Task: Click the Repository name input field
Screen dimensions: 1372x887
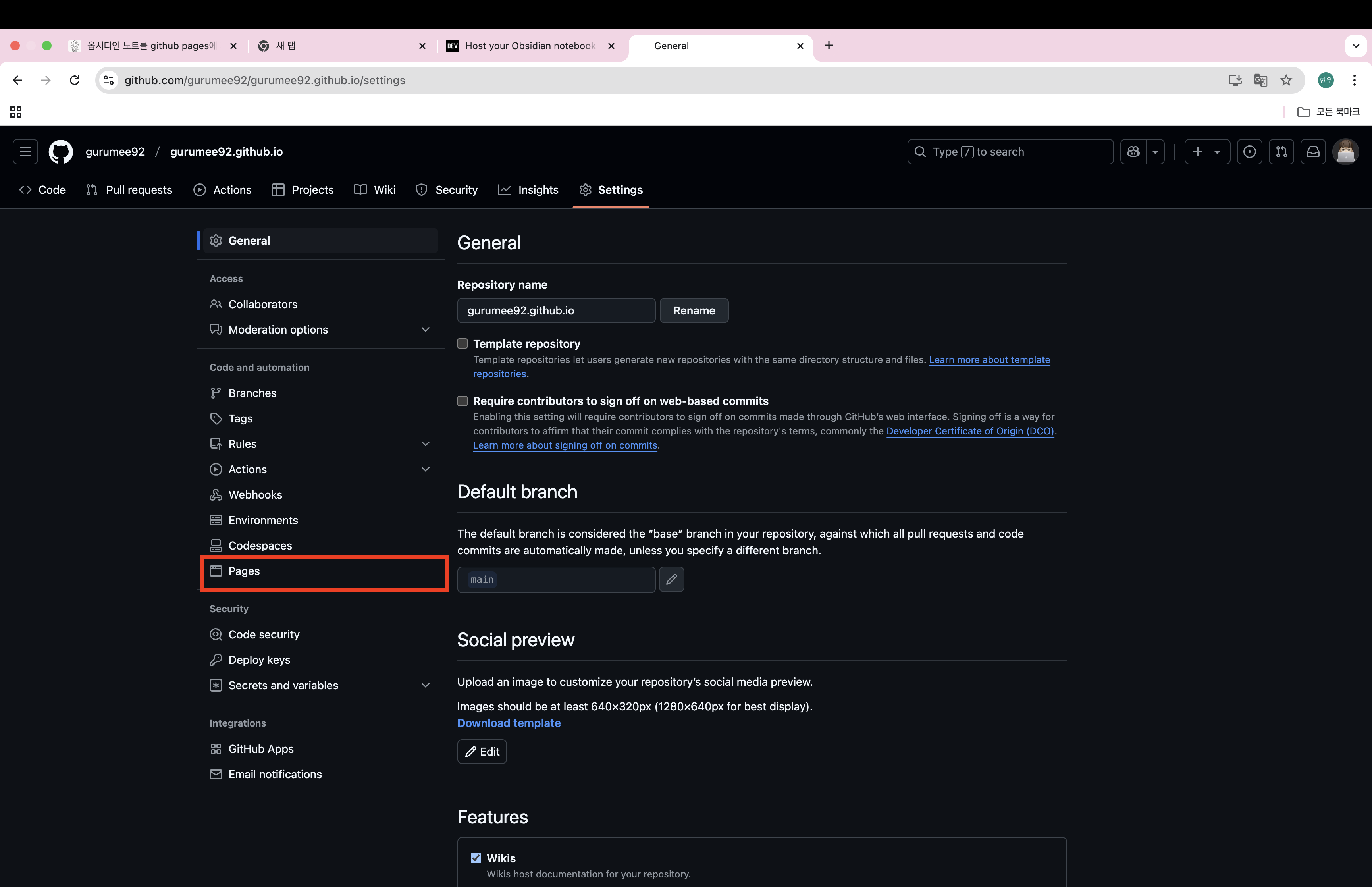Action: coord(556,310)
